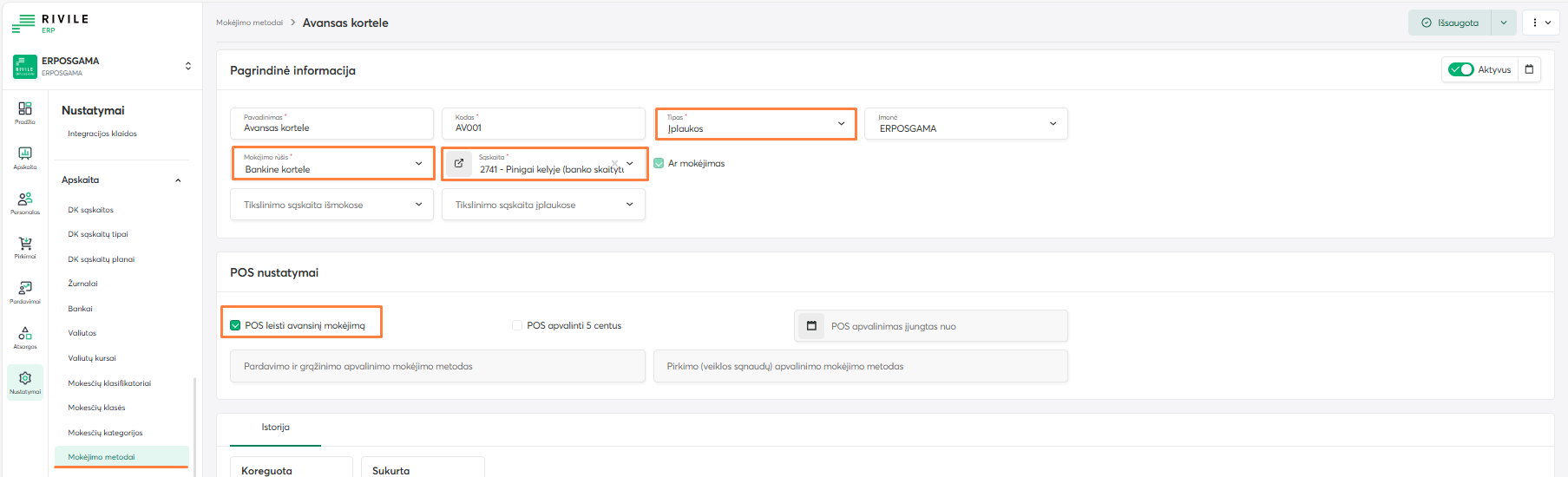Expand the Mokėjimo rūšis dropdown
Screen dimensions: 1568x477
tap(333, 163)
